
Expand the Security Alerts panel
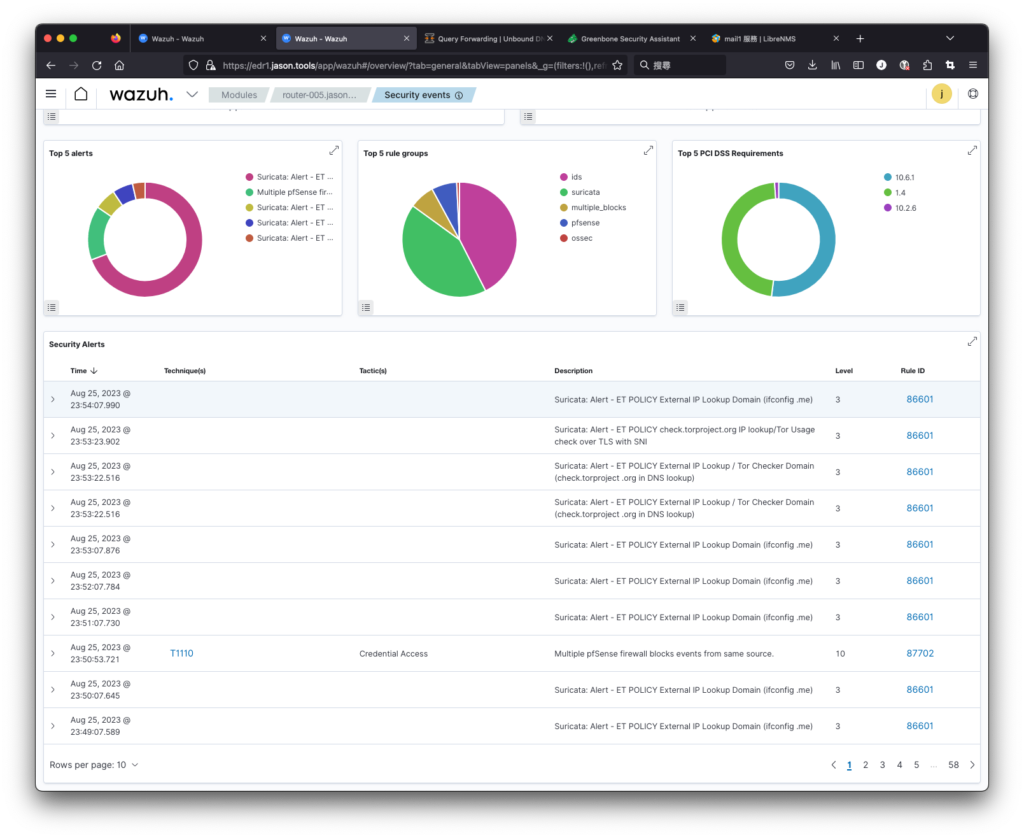[x=972, y=342]
